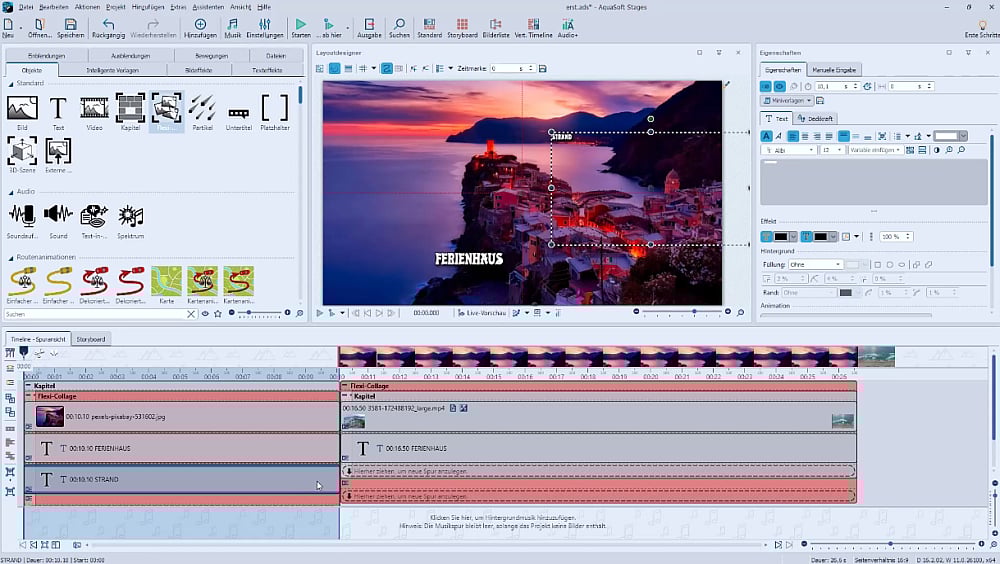Screen dimensions: 1000x564
Task: Open the Füllung dropdown
Action: coord(815,265)
